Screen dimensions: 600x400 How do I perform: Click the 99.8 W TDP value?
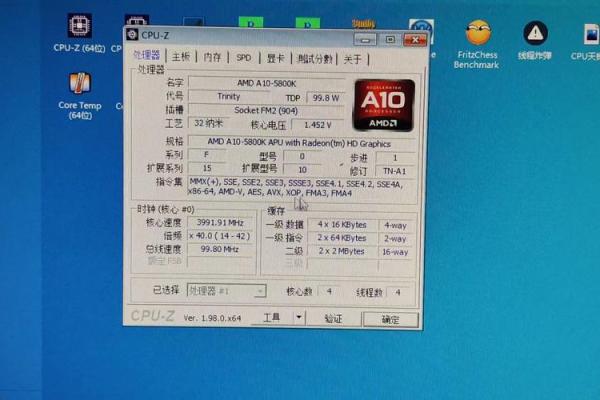click(326, 98)
